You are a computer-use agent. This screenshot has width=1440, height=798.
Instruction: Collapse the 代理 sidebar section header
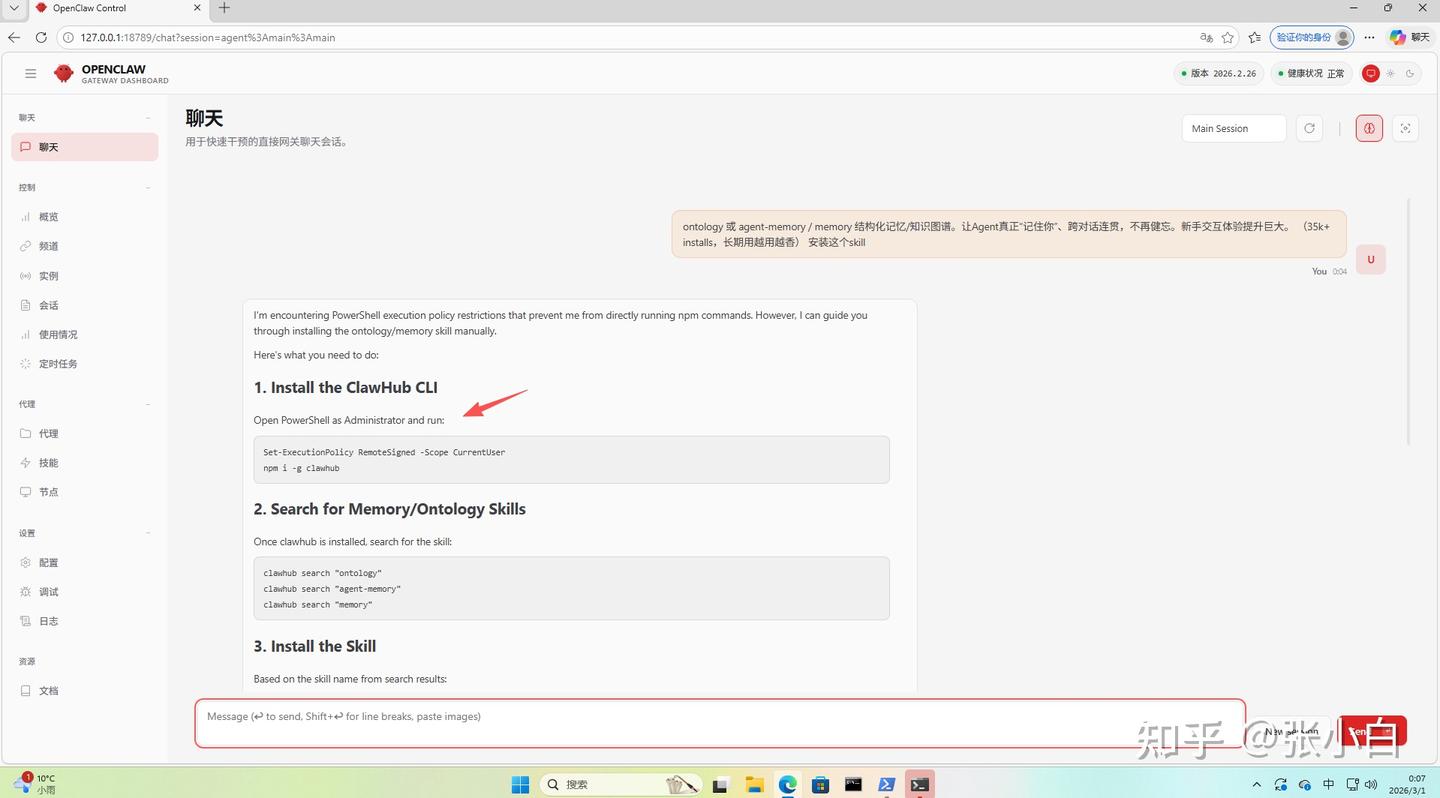tap(148, 405)
